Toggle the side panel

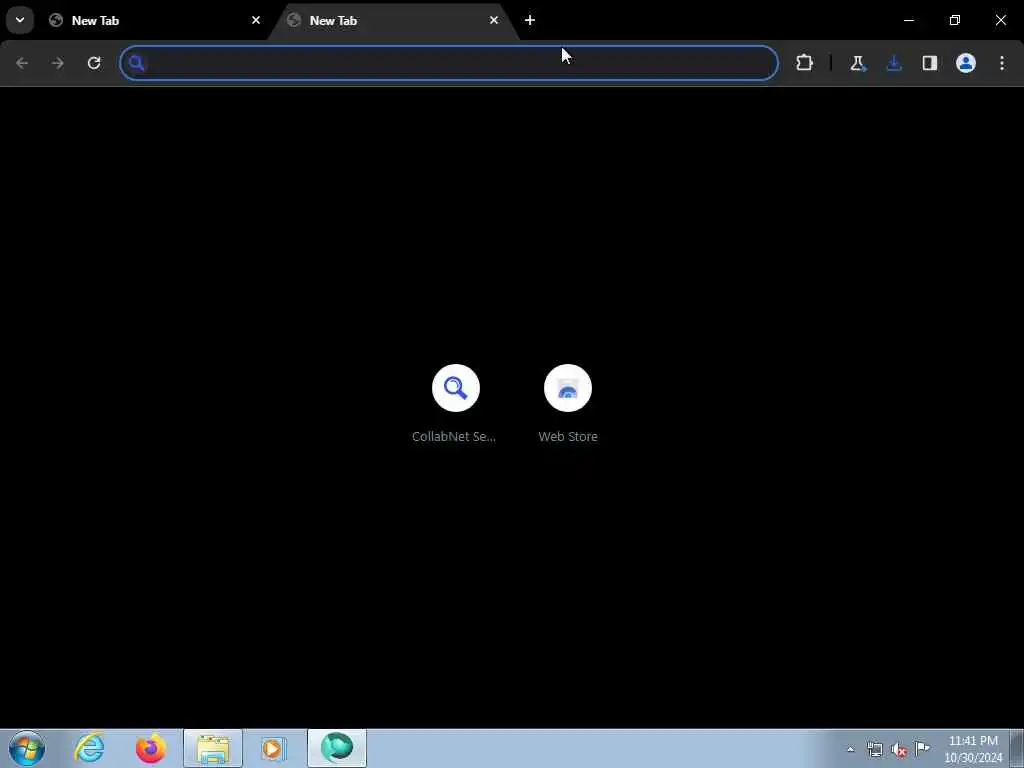pyautogui.click(x=930, y=63)
